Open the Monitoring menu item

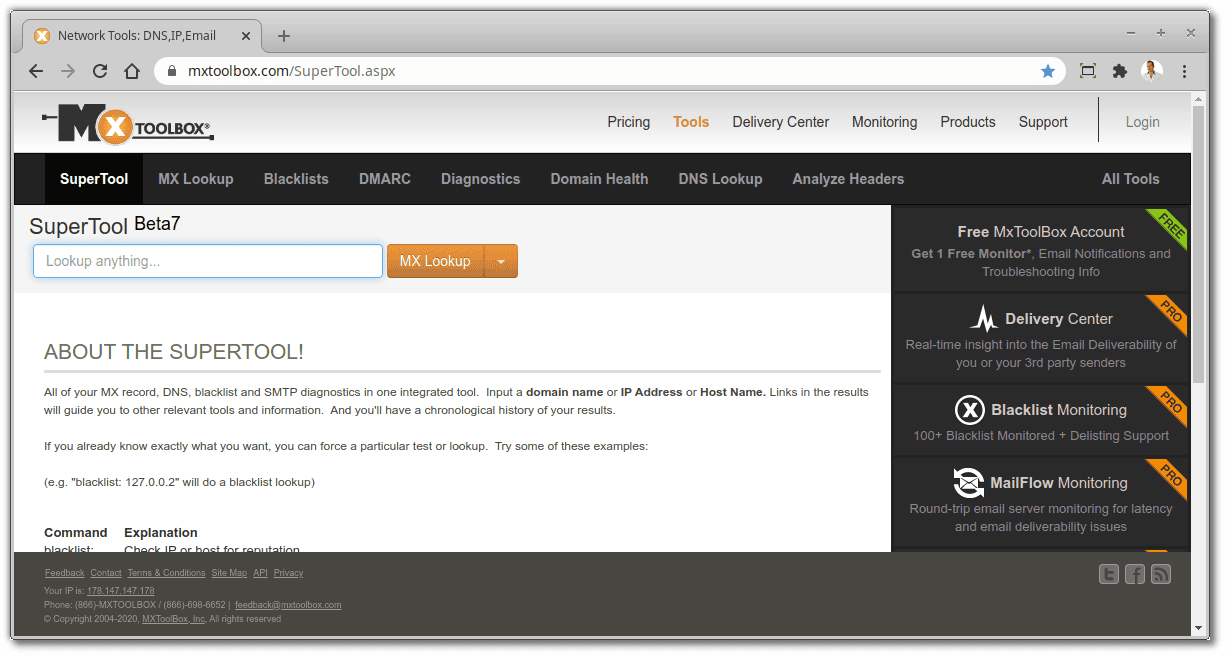point(884,122)
